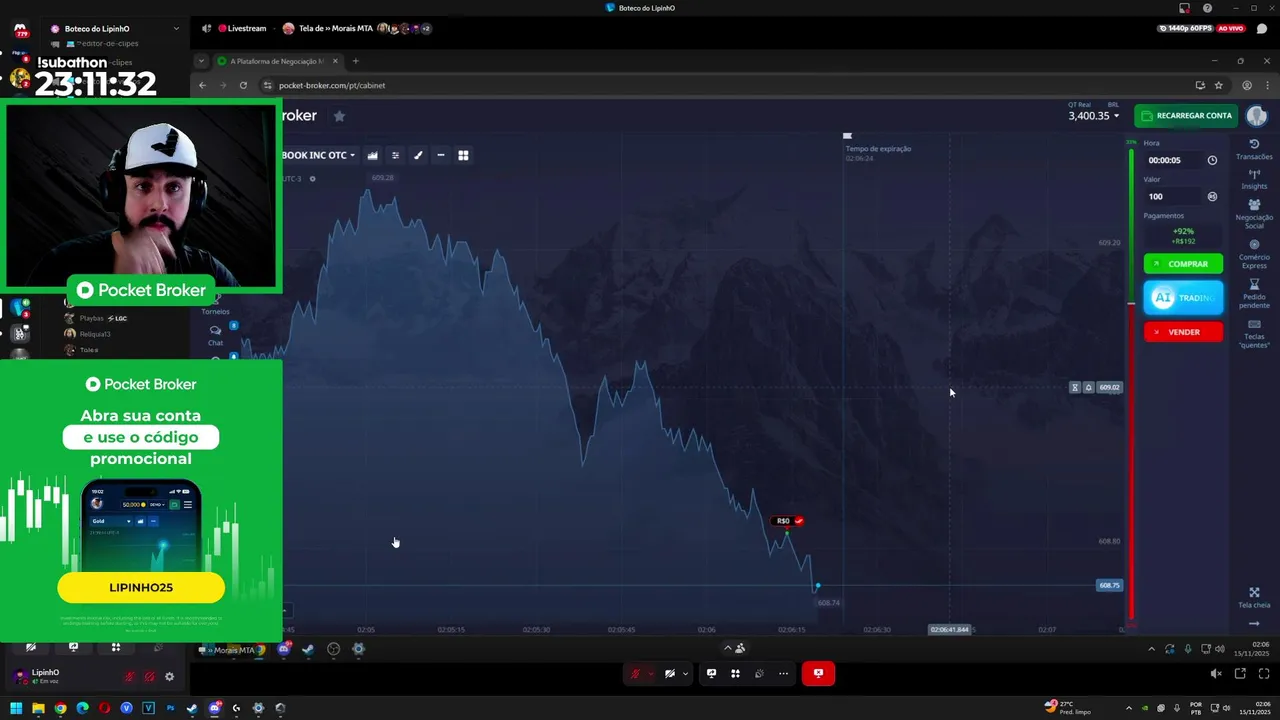This screenshot has width=1280, height=720.
Task: Click the horizontal line minus tool
Action: tap(441, 155)
